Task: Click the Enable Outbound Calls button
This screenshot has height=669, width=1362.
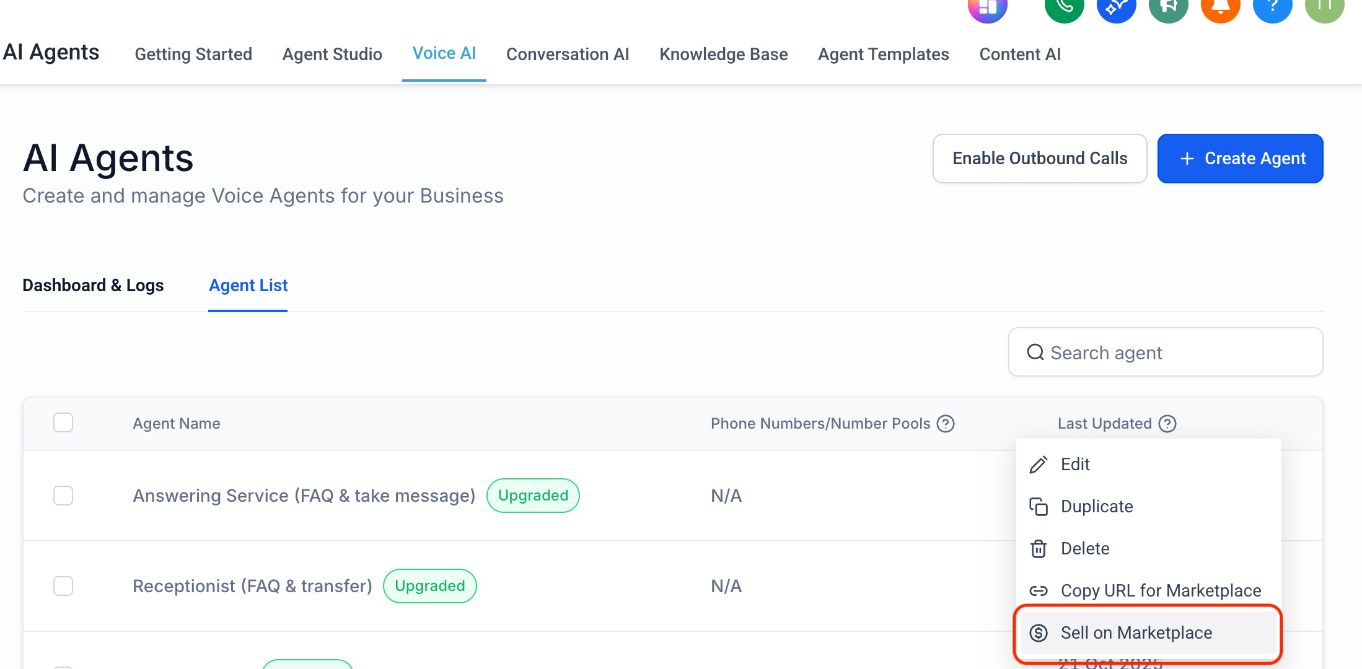Action: click(1040, 159)
